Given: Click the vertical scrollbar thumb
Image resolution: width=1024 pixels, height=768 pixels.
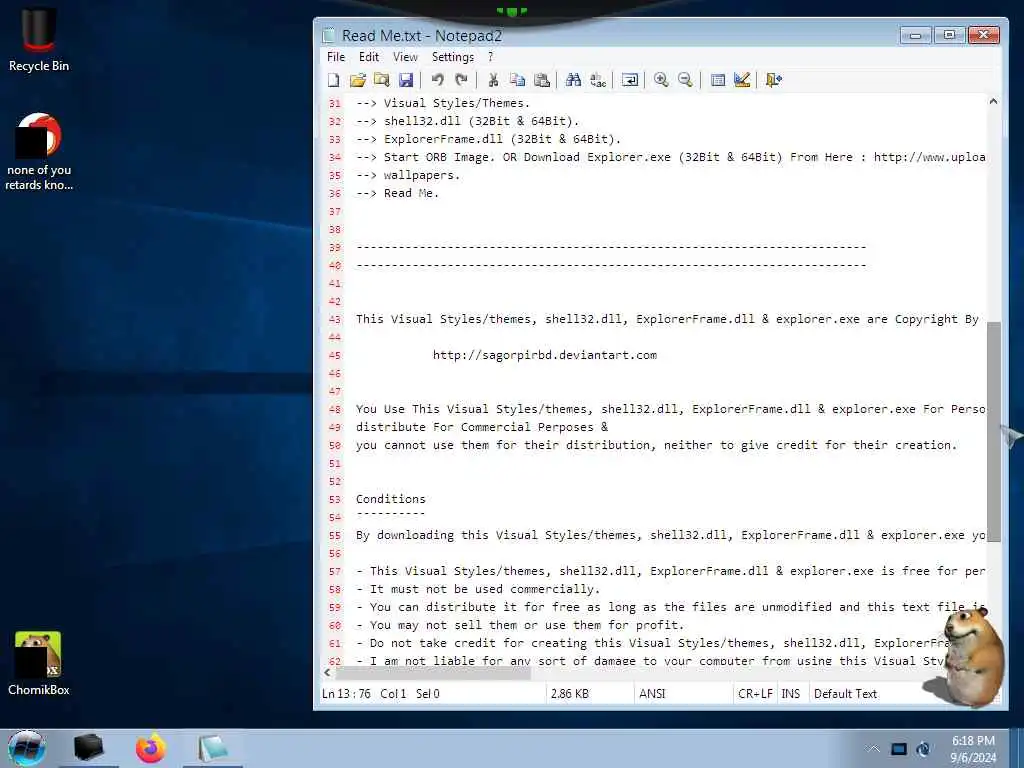Looking at the screenshot, I should pos(993,431).
